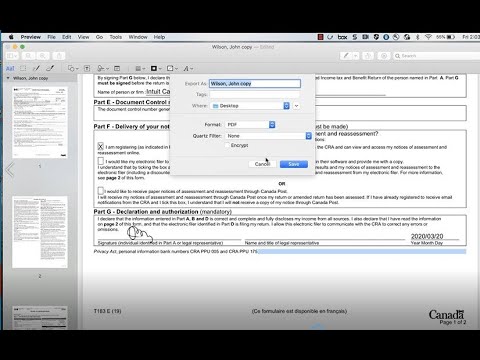Select the Note tool
Image resolution: width=480 pixels, height=360 pixels.
(x=117, y=68)
